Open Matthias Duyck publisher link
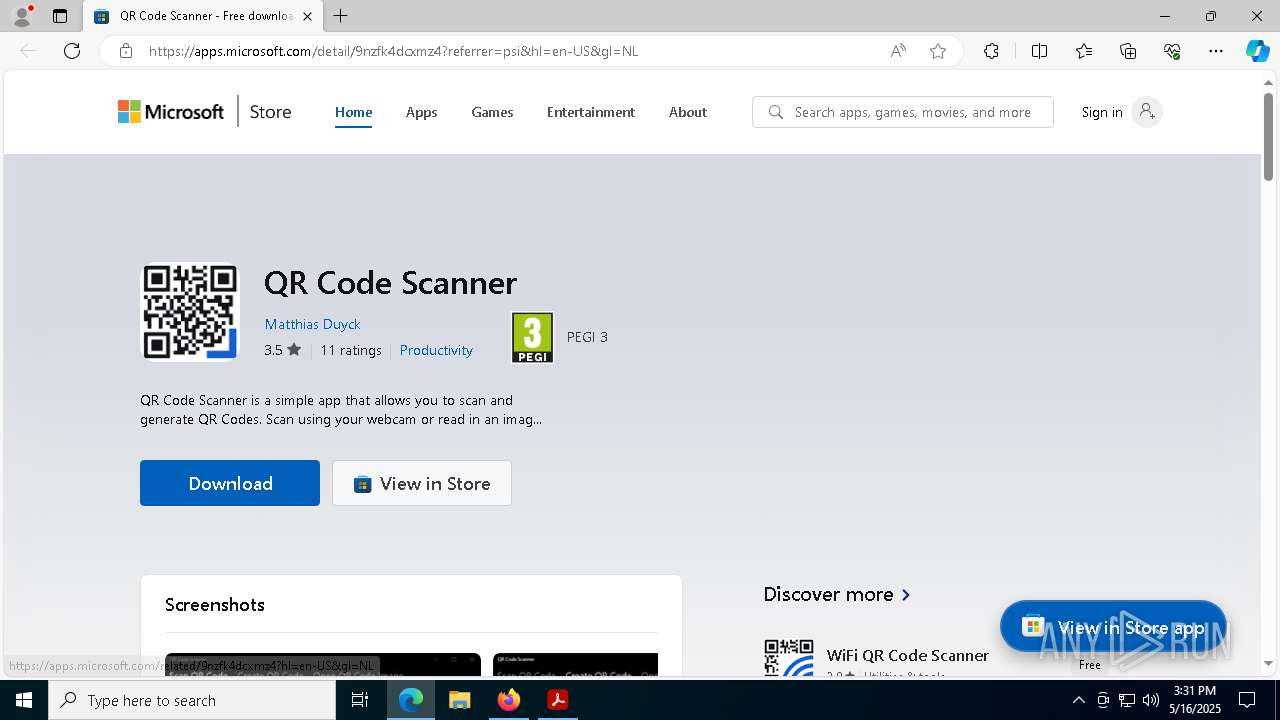 click(x=312, y=324)
